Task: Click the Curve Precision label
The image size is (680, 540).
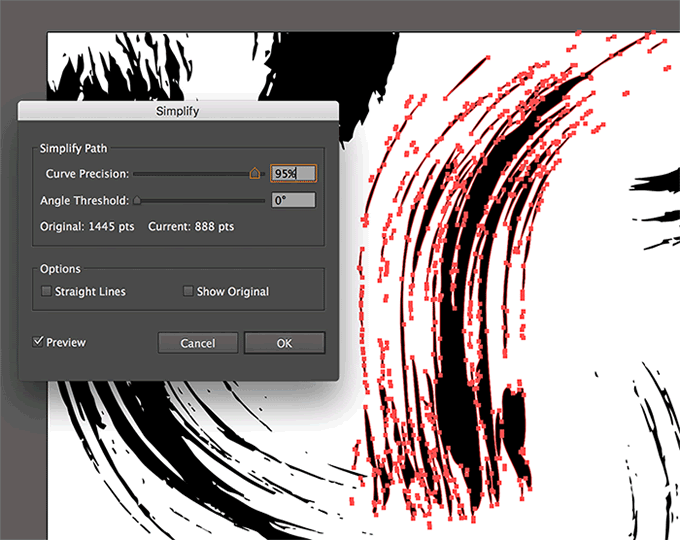Action: coord(86,174)
